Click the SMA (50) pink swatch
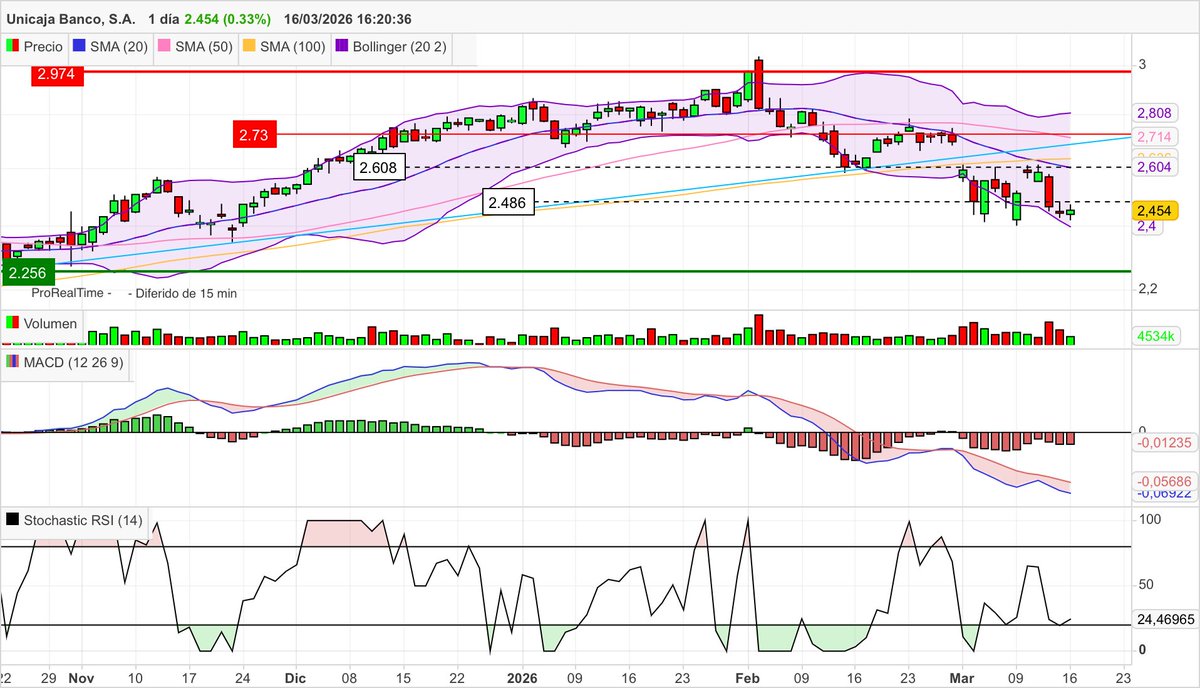The width and height of the screenshot is (1200, 688). pos(165,46)
